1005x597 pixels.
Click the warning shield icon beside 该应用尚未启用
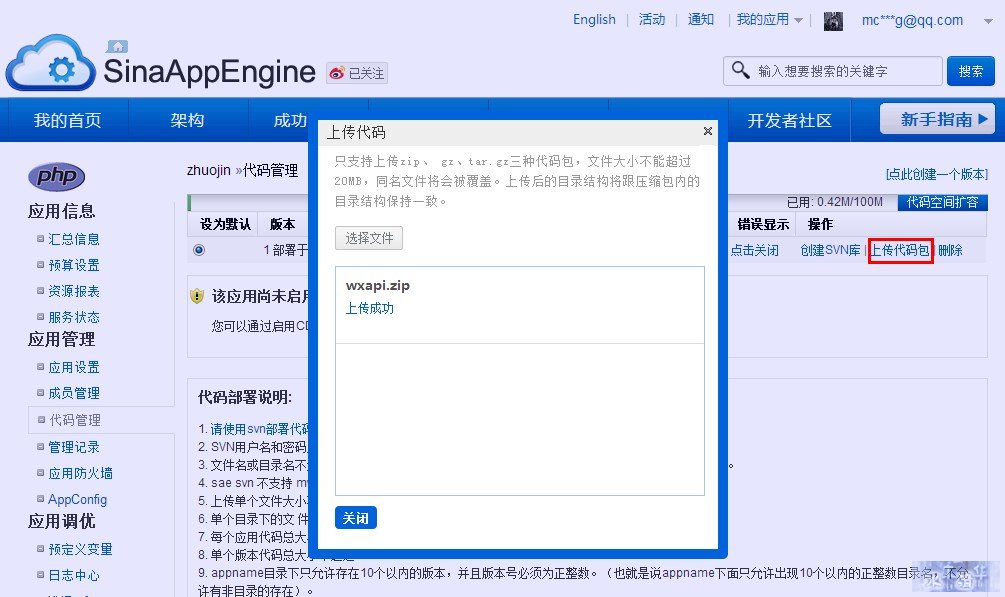coord(197,296)
